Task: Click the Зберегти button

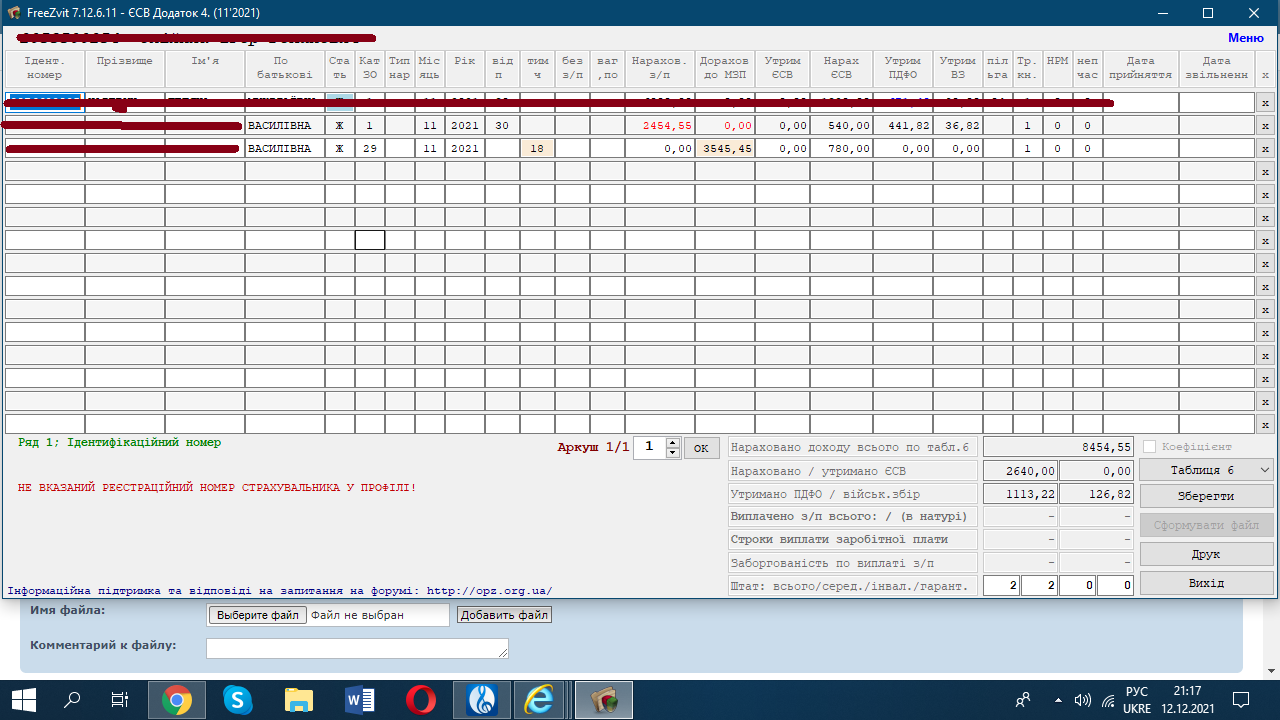Action: [1207, 496]
